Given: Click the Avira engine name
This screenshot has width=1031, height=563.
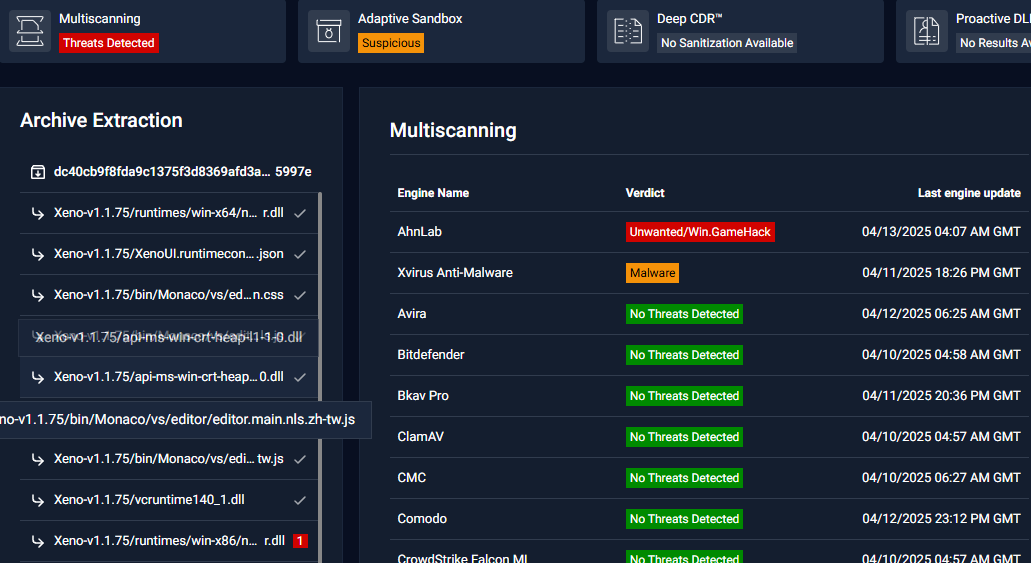Looking at the screenshot, I should (x=412, y=314).
